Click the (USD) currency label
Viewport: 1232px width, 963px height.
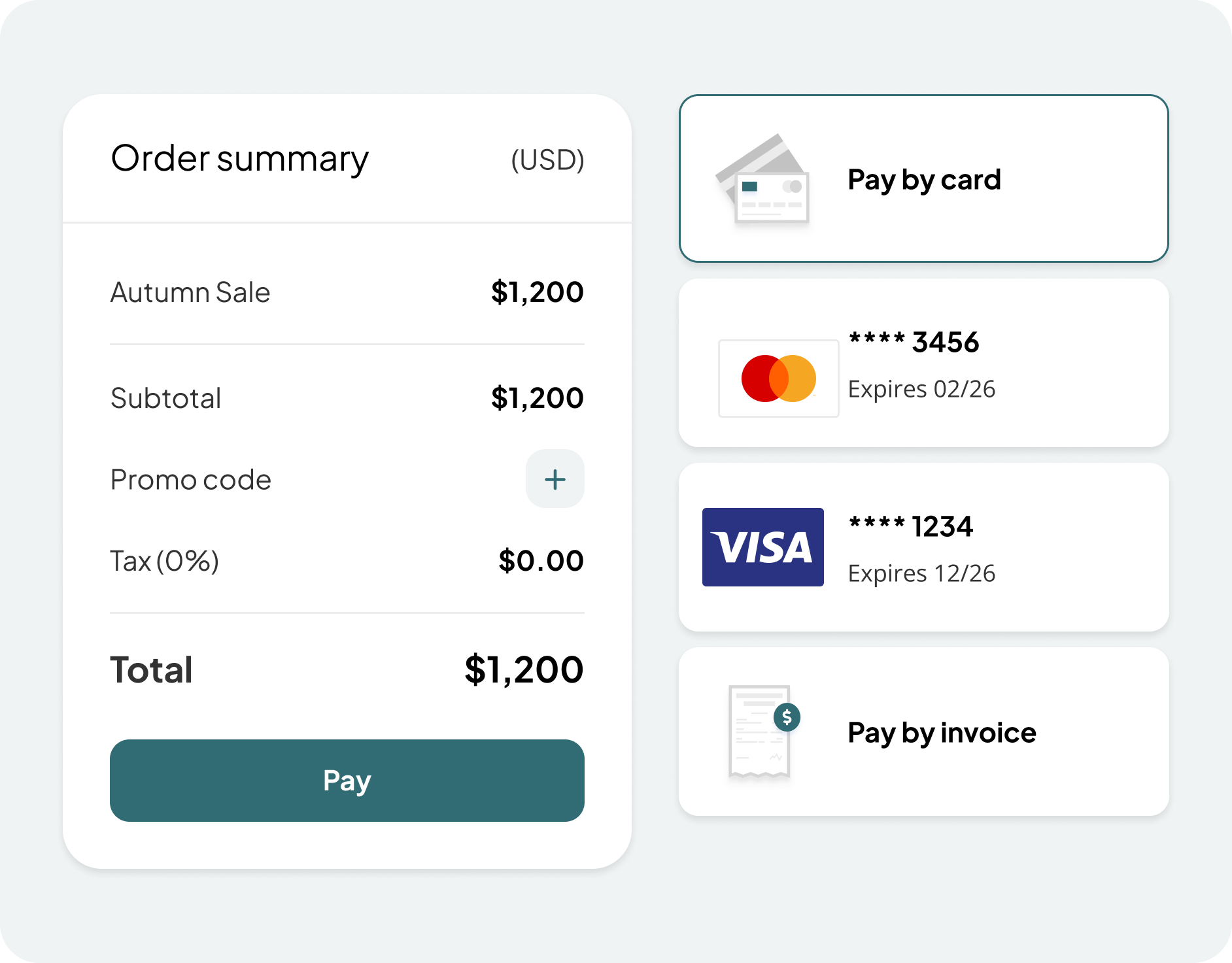click(547, 160)
